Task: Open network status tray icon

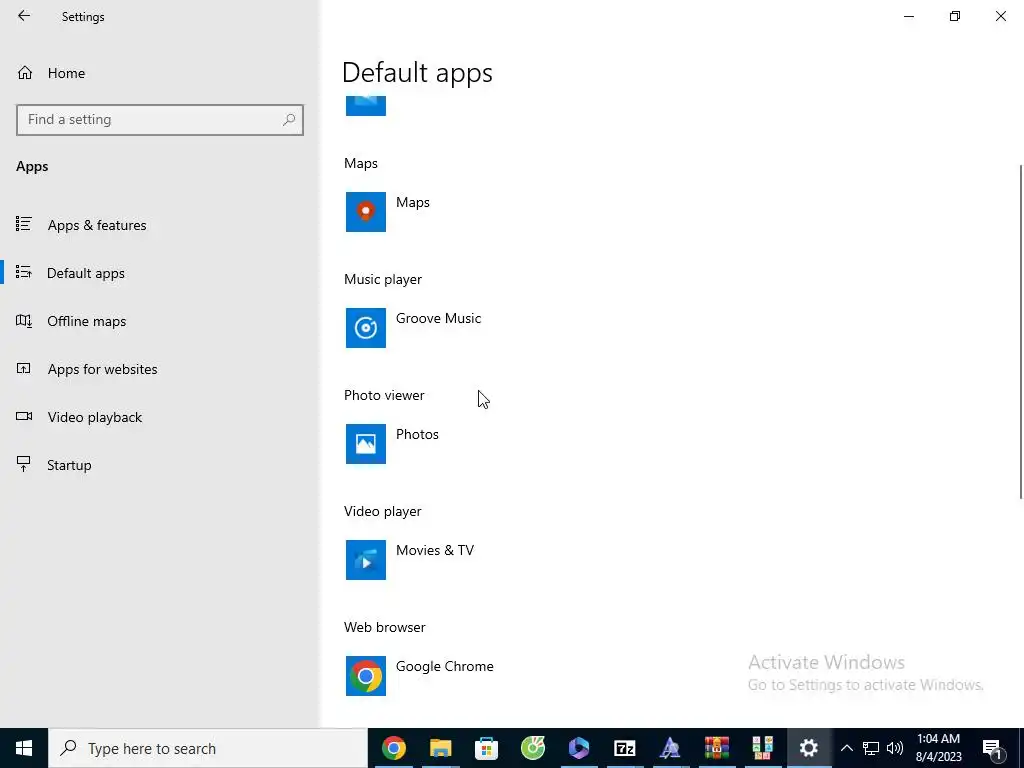Action: coord(871,748)
